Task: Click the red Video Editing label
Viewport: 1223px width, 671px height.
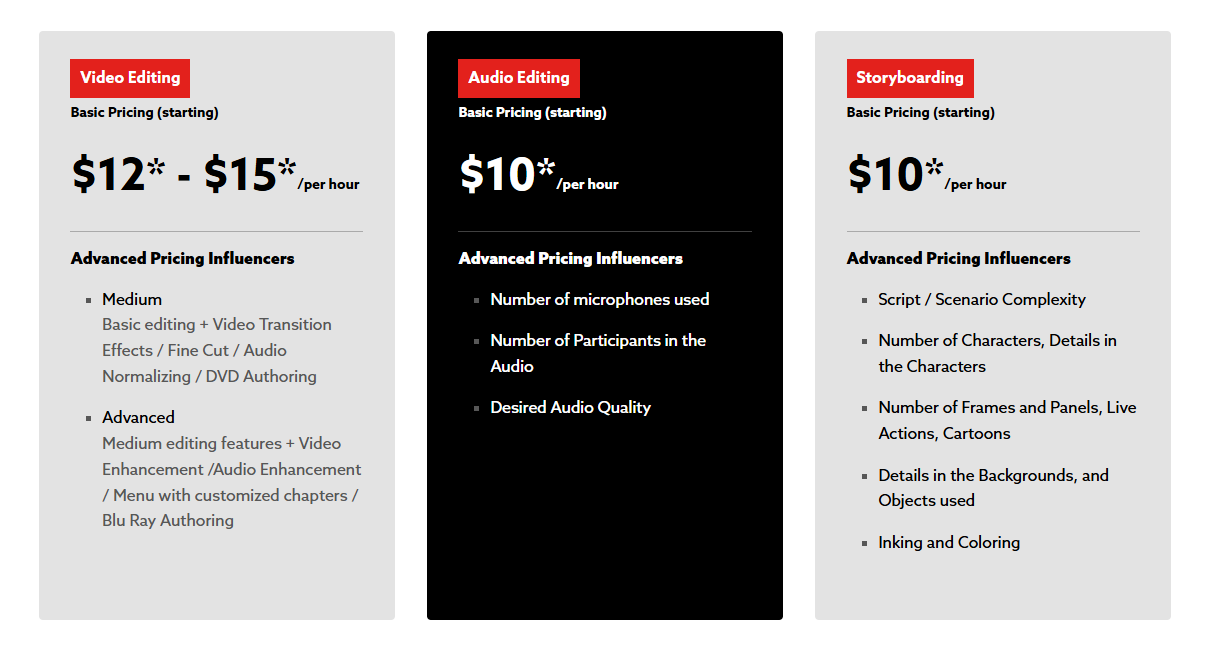Action: pos(130,78)
